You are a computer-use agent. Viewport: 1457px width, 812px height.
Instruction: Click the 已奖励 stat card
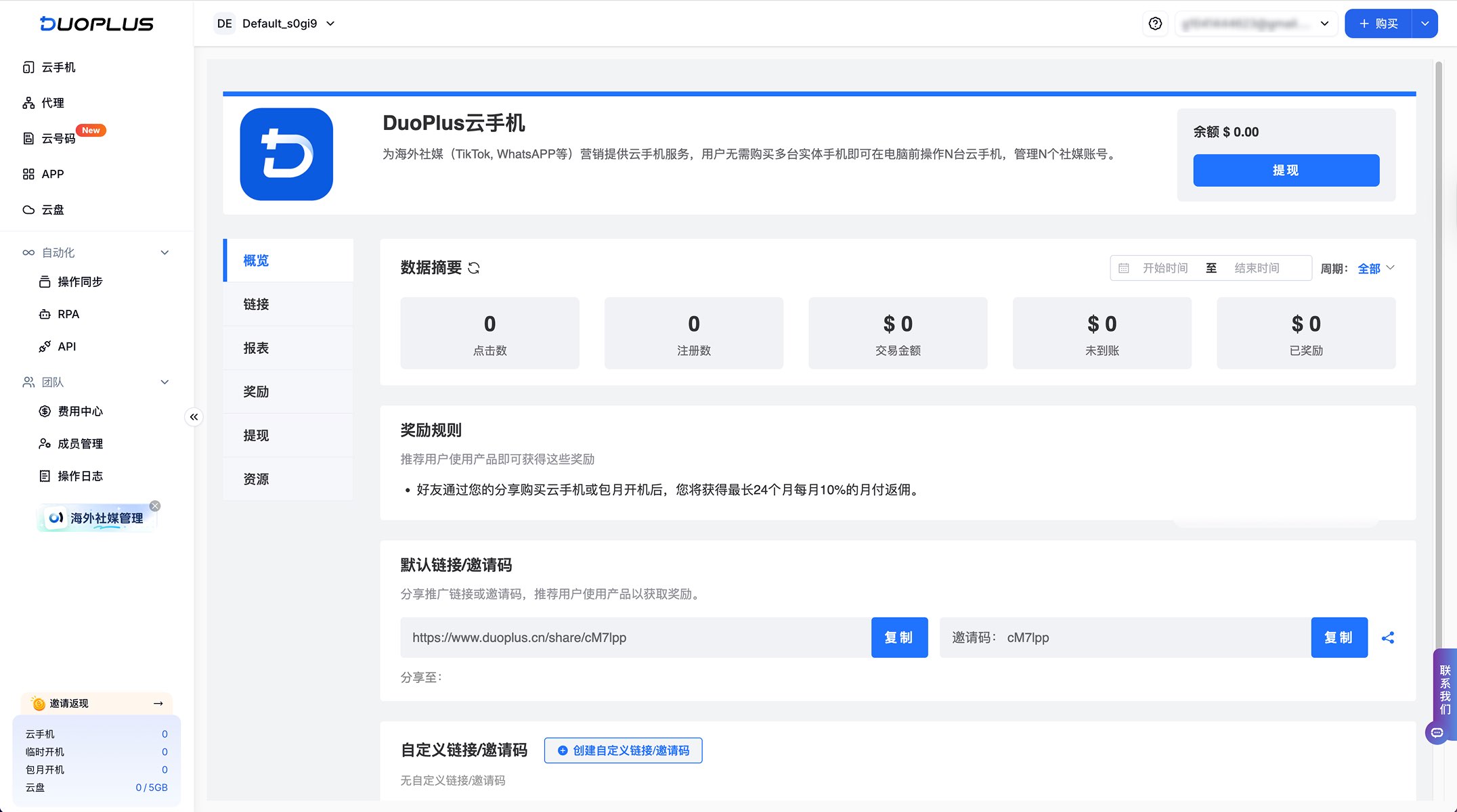click(x=1306, y=333)
